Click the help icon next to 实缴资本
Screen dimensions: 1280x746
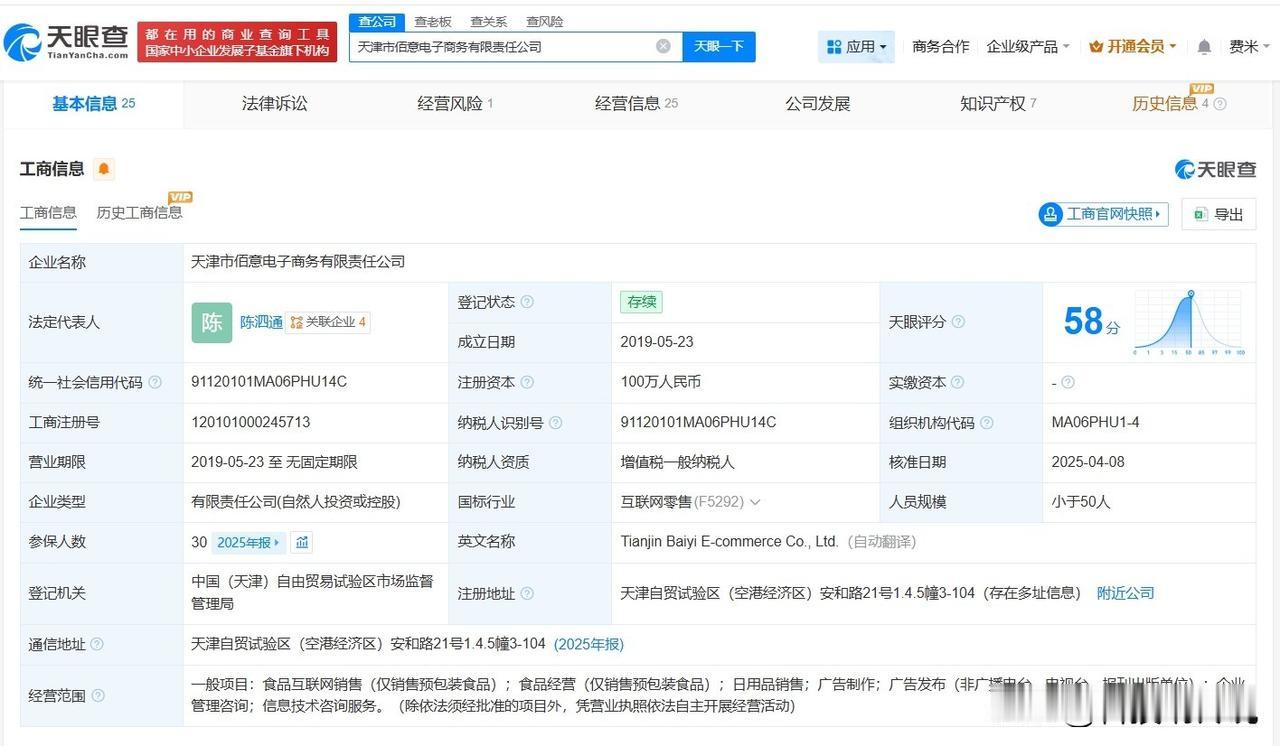pyautogui.click(x=957, y=382)
